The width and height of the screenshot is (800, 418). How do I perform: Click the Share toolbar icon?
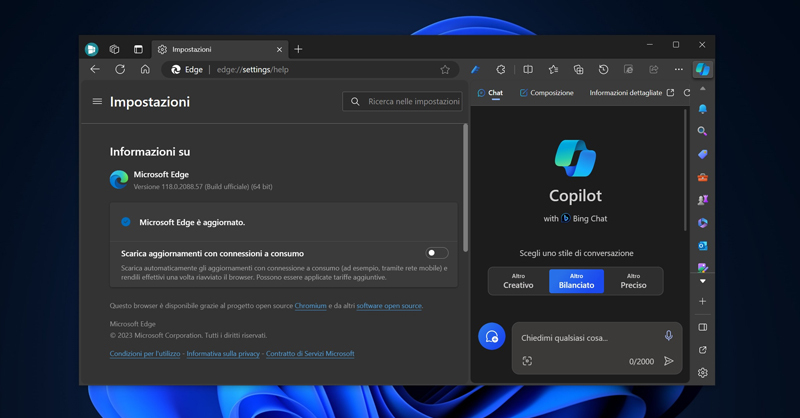click(654, 69)
